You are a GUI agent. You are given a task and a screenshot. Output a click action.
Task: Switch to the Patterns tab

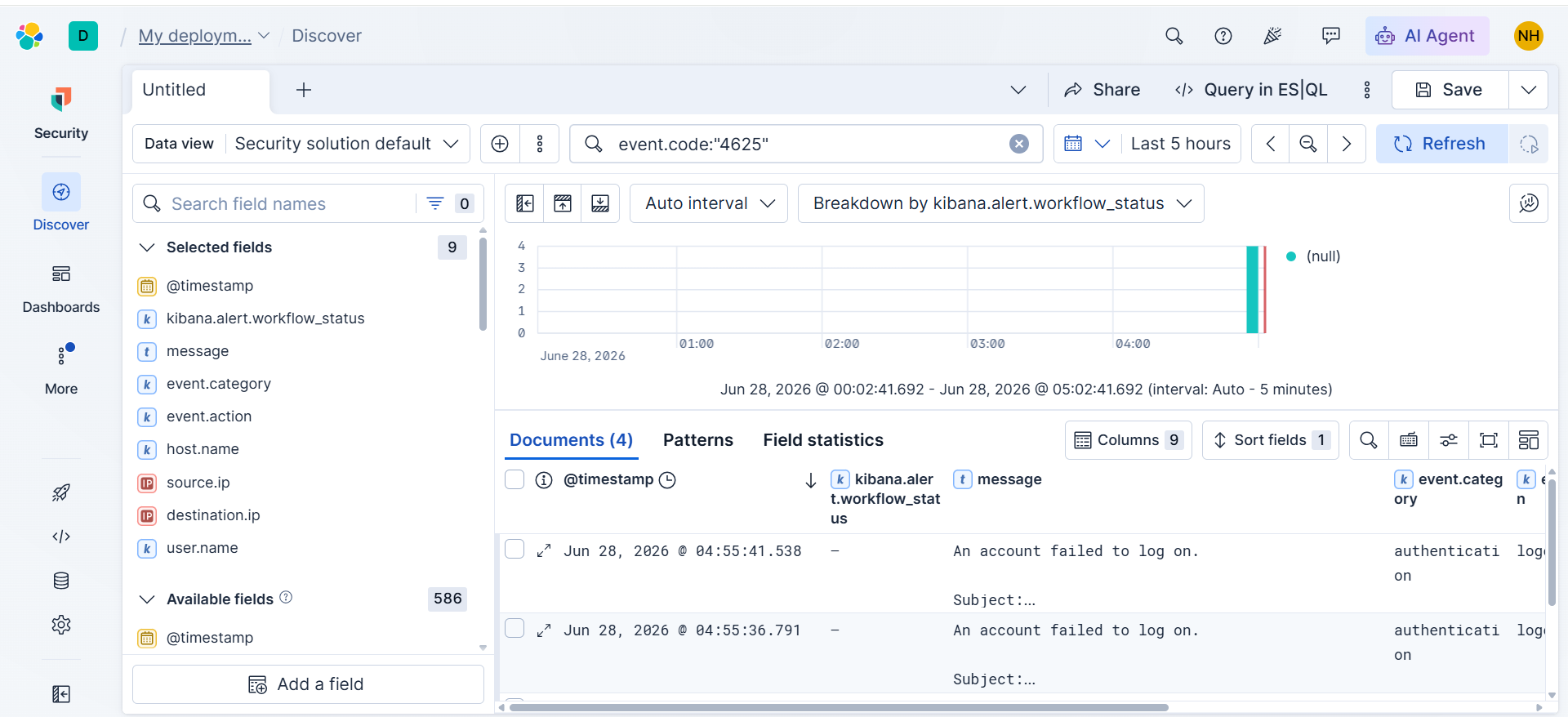click(698, 440)
